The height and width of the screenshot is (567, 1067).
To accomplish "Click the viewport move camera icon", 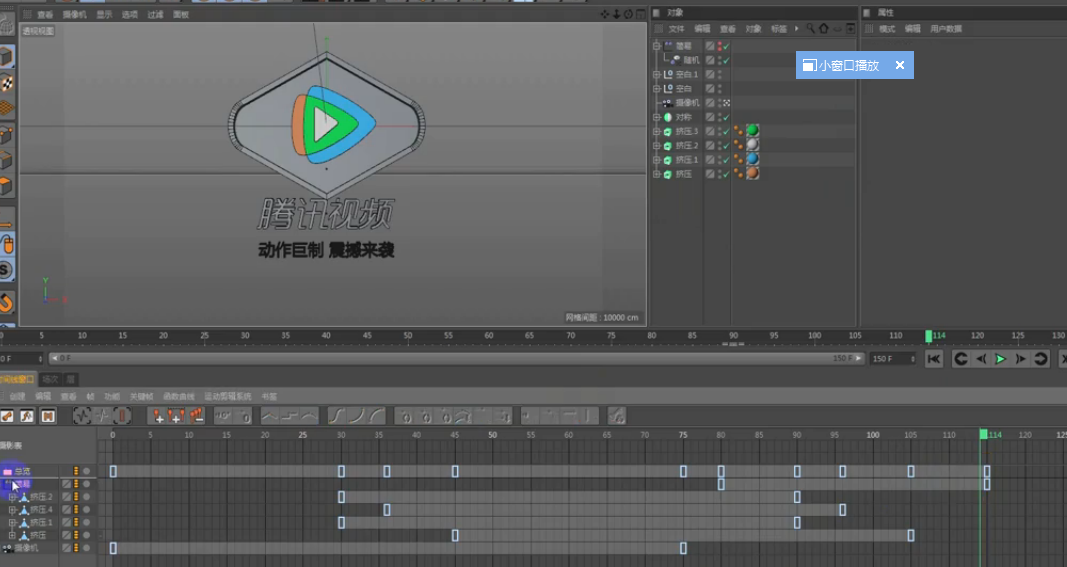I will tap(604, 14).
